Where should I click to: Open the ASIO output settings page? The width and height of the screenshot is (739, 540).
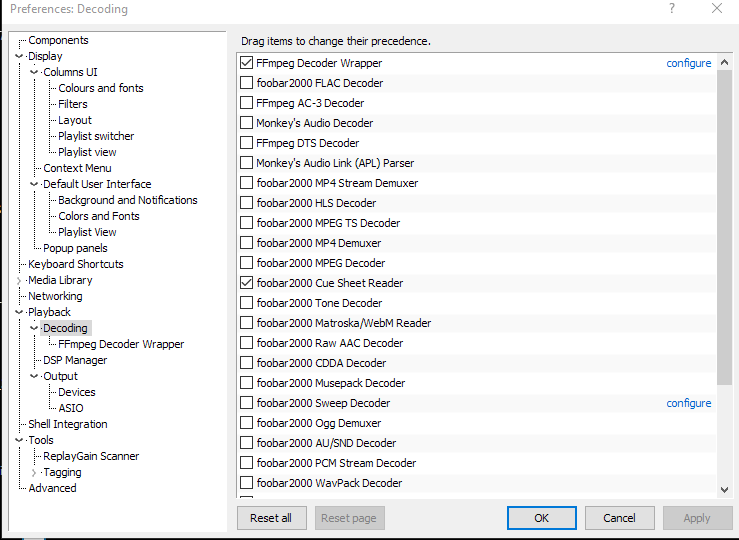71,408
